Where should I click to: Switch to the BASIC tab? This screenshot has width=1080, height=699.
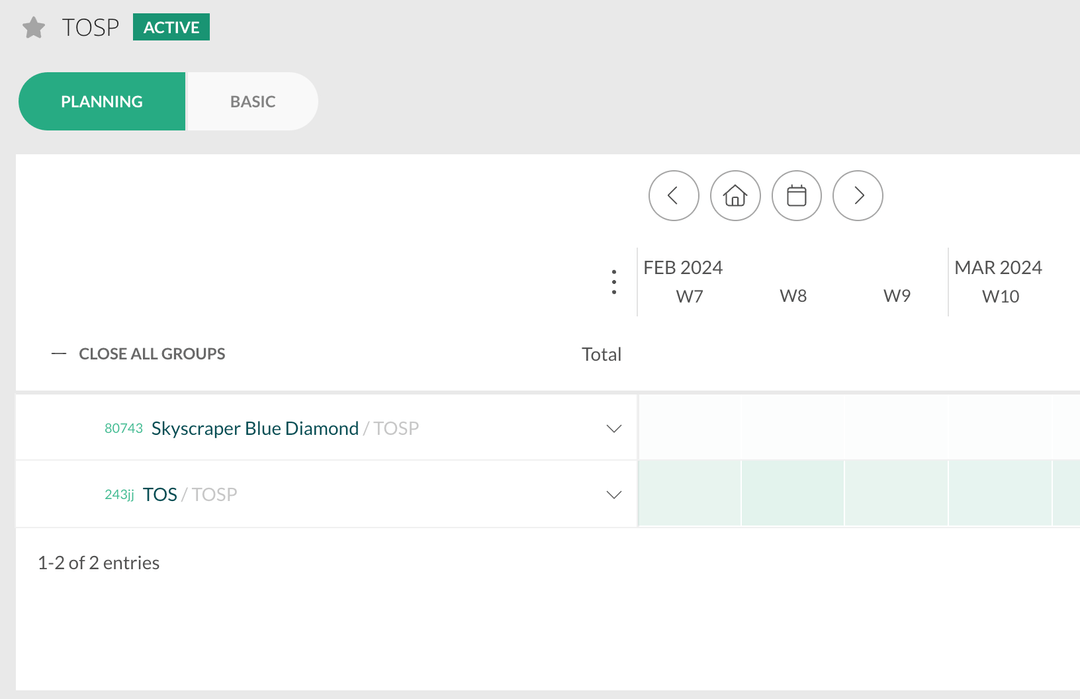[x=251, y=101]
